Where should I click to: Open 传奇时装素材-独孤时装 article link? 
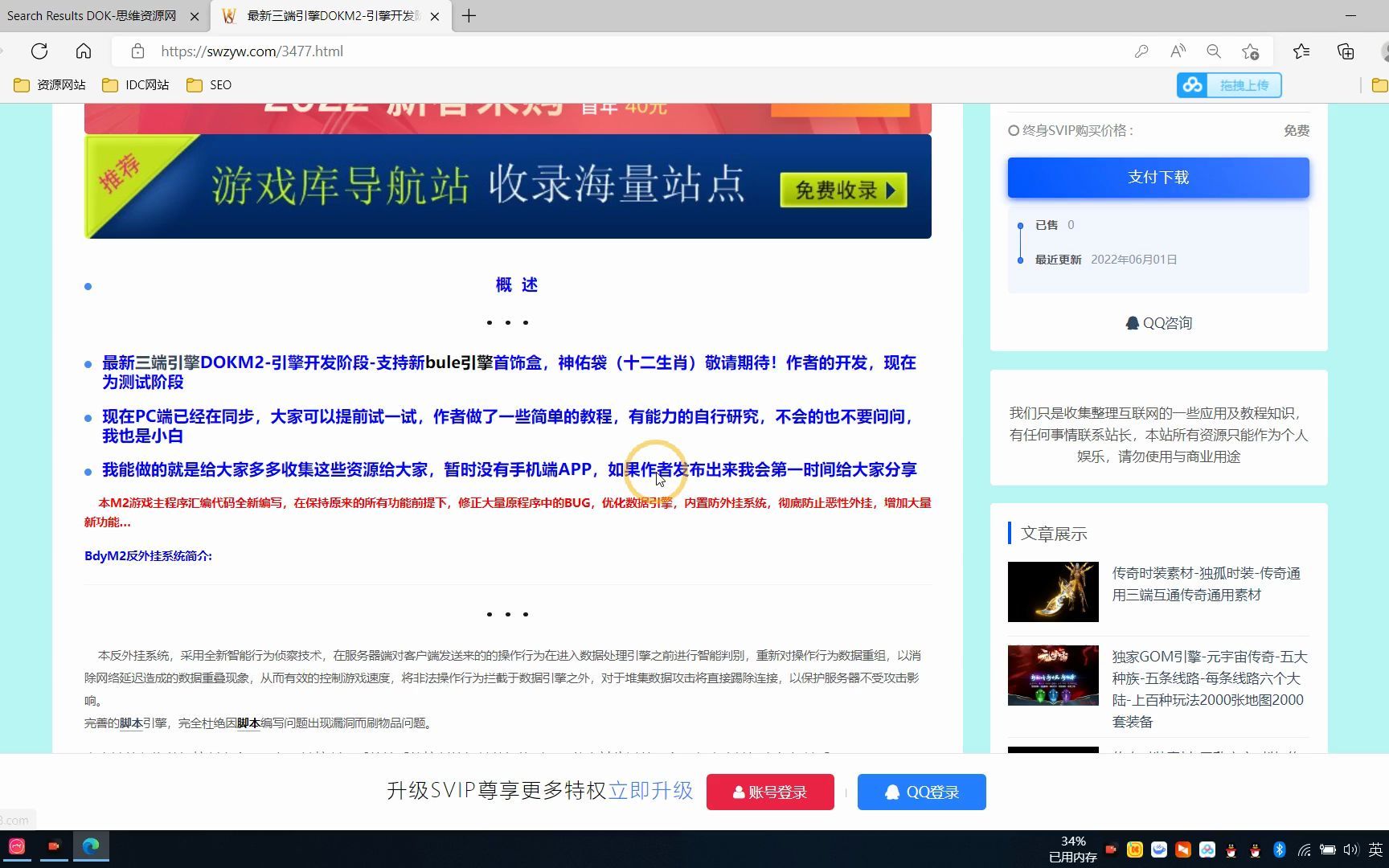pos(1206,584)
